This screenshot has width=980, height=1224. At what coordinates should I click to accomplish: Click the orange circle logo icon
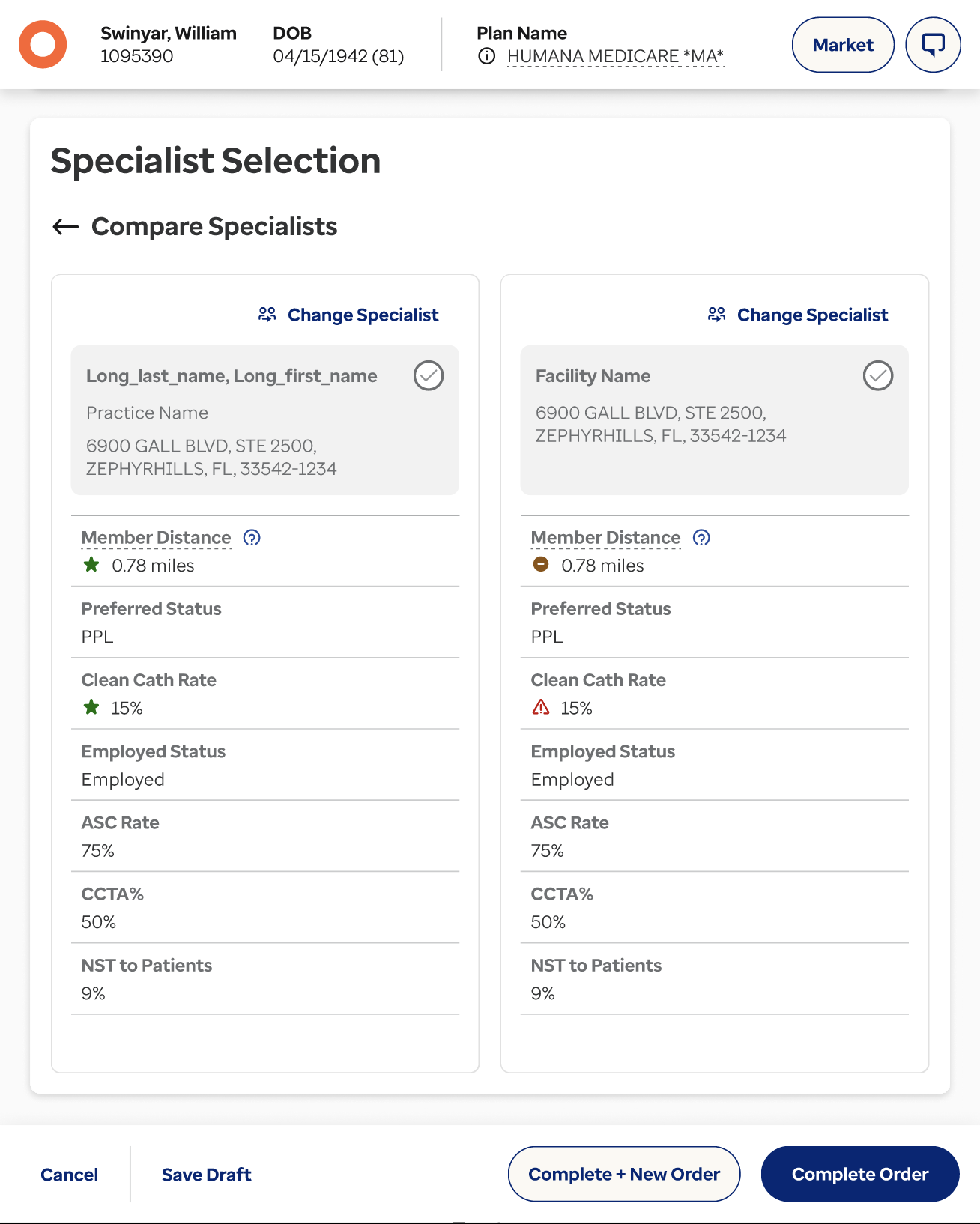[x=43, y=45]
